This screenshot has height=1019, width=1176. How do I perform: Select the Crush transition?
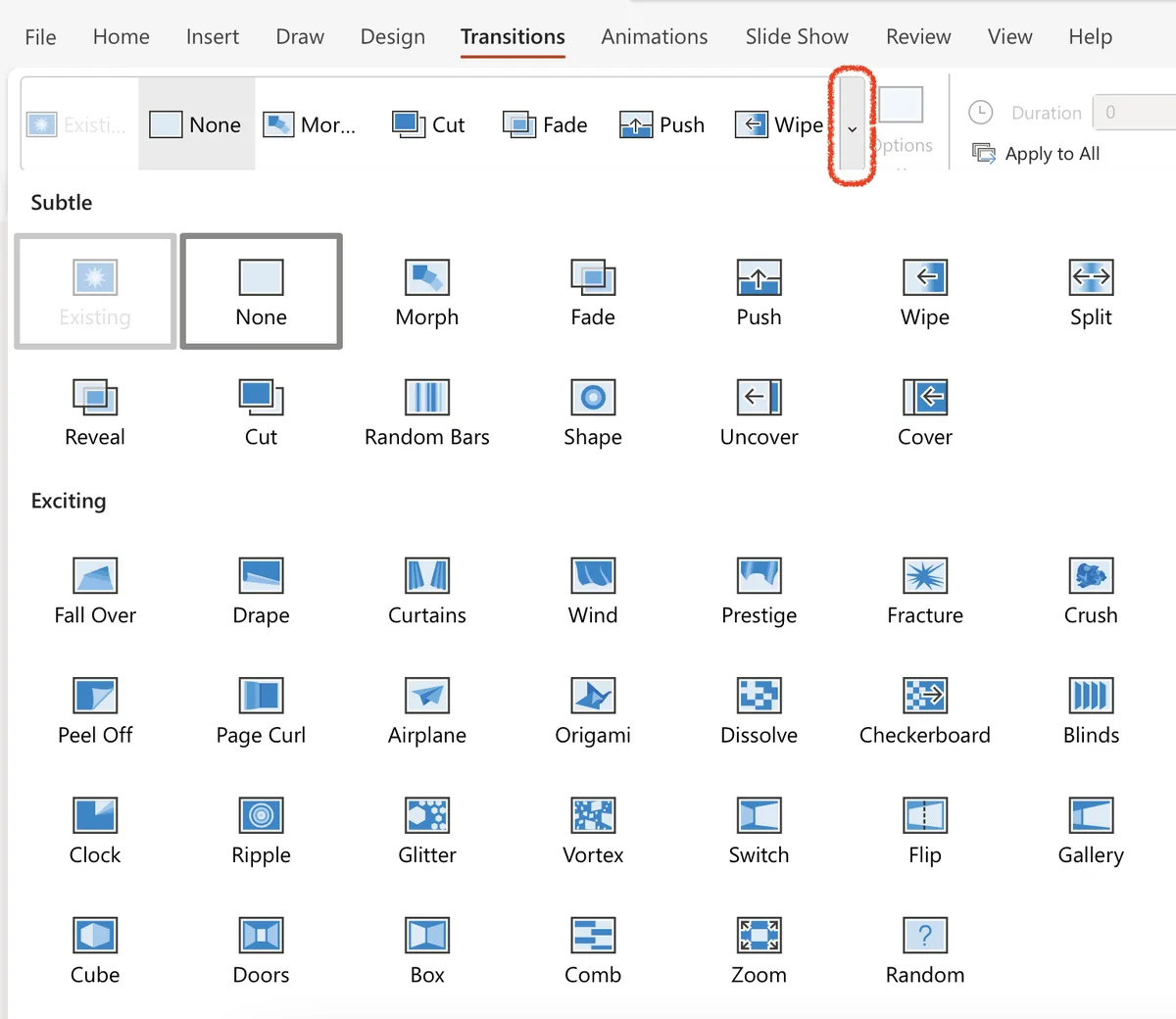coord(1091,591)
